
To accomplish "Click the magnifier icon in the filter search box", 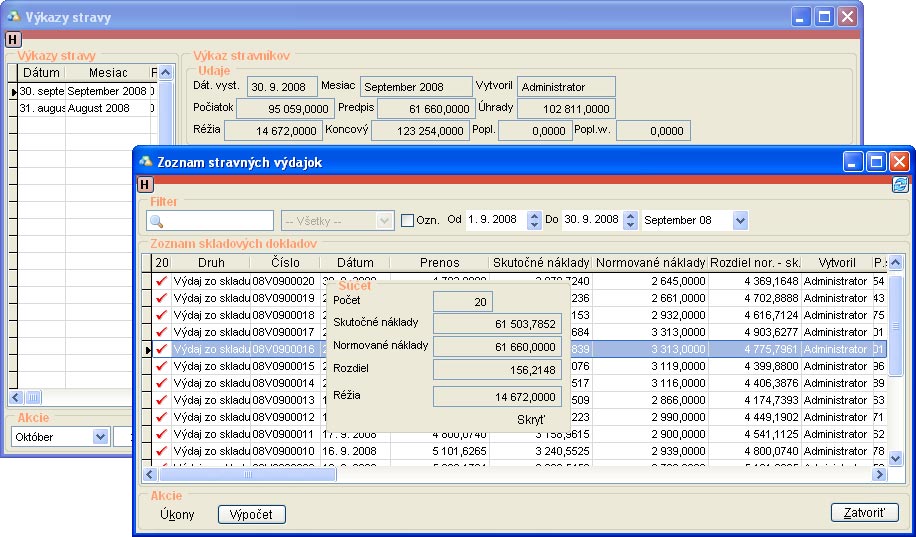I will (x=157, y=221).
